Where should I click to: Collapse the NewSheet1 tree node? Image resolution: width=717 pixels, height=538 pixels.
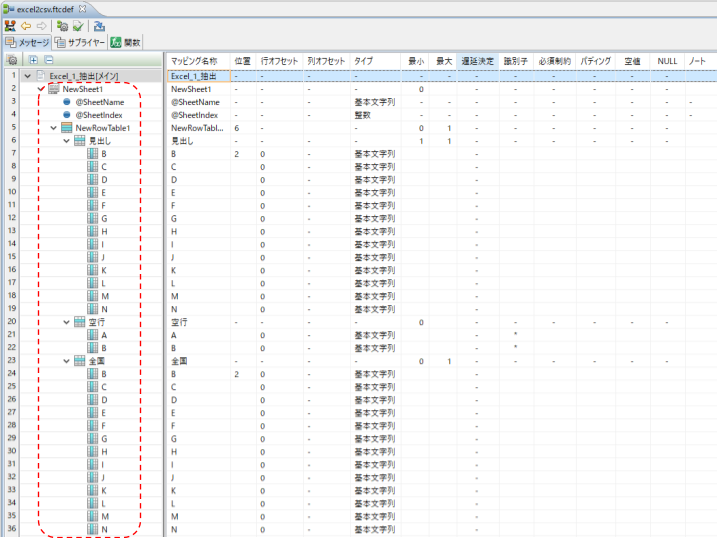click(41, 89)
